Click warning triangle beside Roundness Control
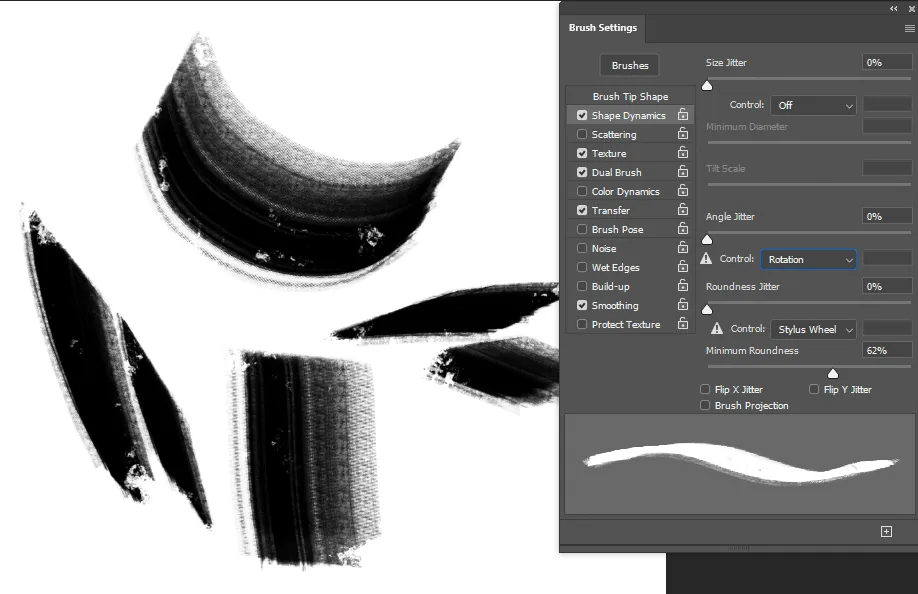The image size is (918, 594). coord(717,328)
